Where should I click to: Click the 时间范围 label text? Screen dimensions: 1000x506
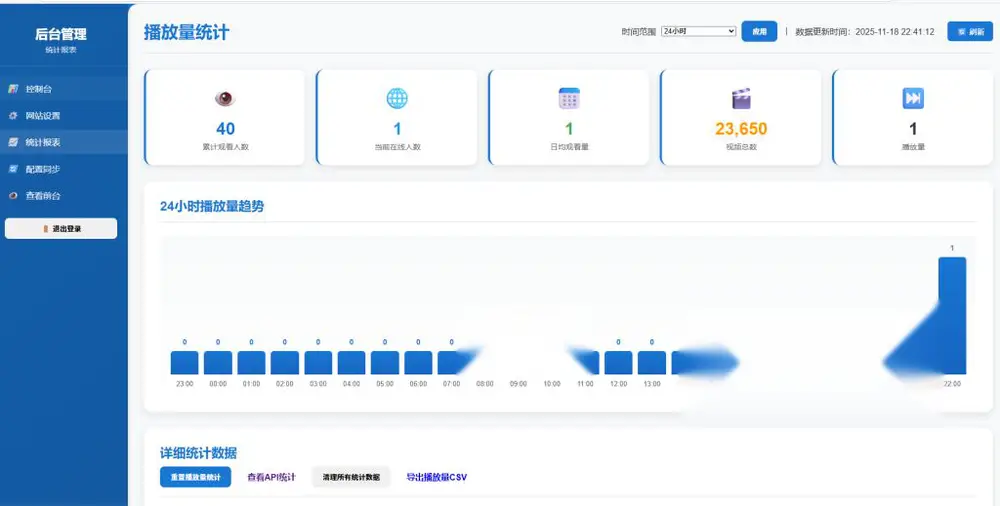[x=638, y=31]
